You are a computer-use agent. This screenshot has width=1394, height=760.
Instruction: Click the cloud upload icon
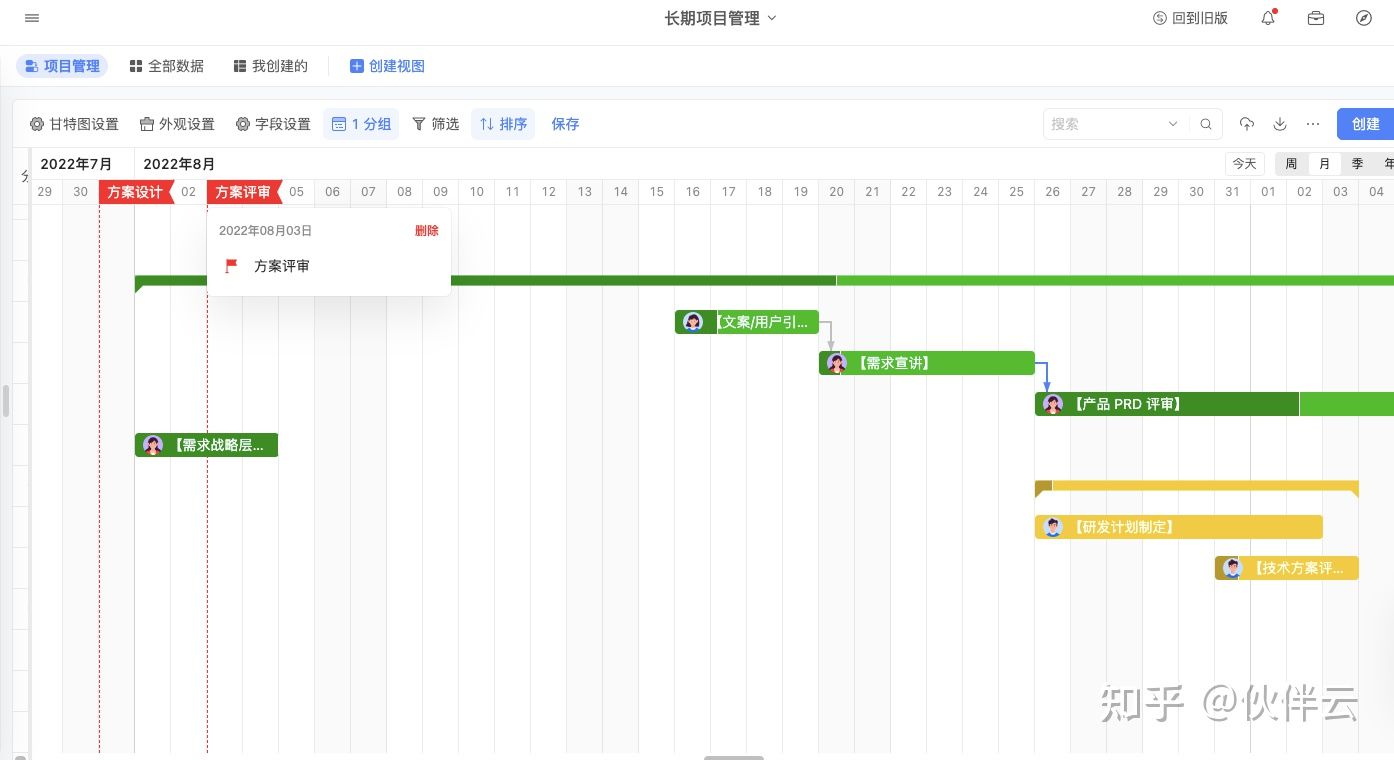coord(1246,124)
